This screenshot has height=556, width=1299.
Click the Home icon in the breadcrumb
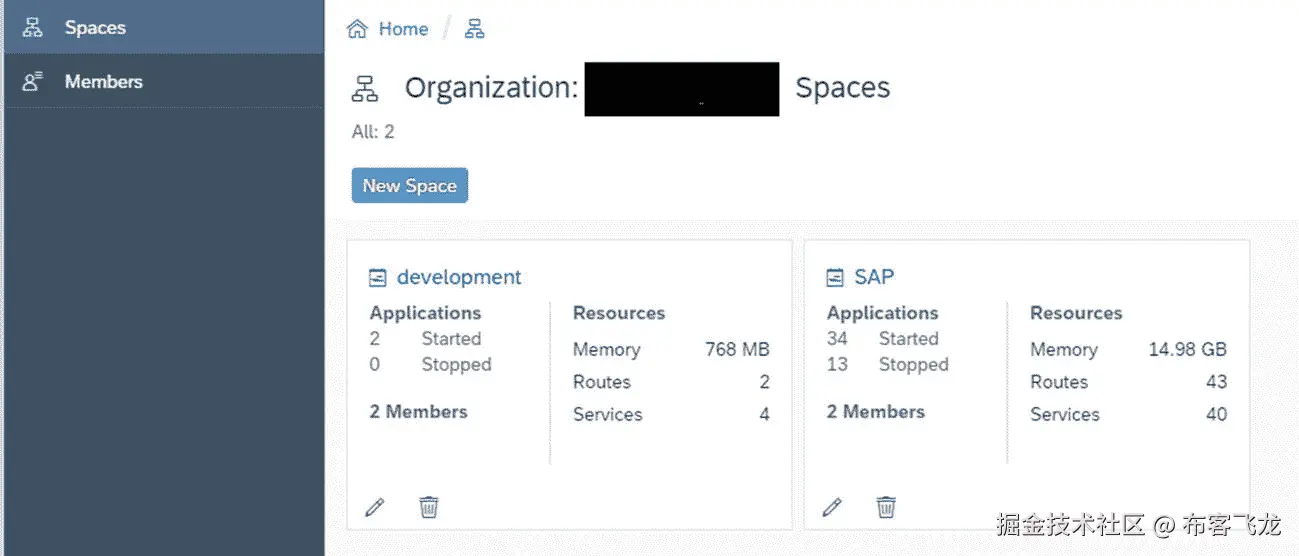click(x=357, y=29)
